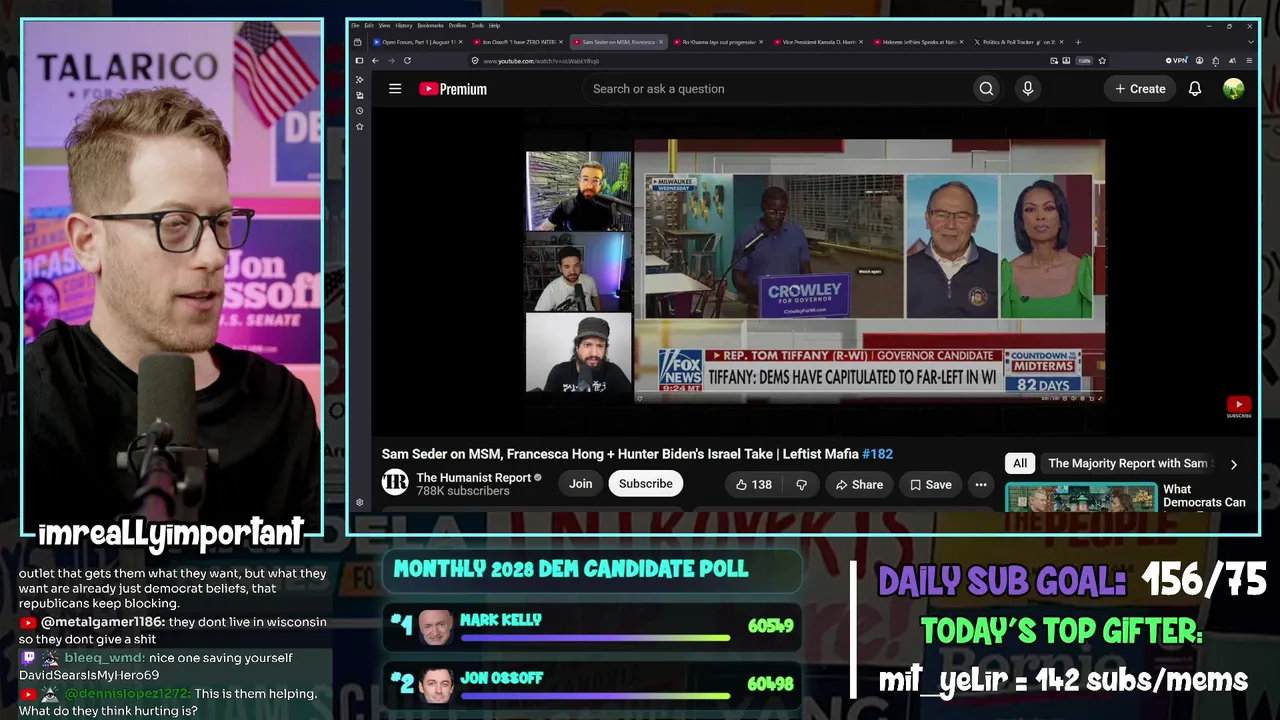Follow the #182 hashtag link
Viewport: 1280px width, 720px height.
[877, 454]
